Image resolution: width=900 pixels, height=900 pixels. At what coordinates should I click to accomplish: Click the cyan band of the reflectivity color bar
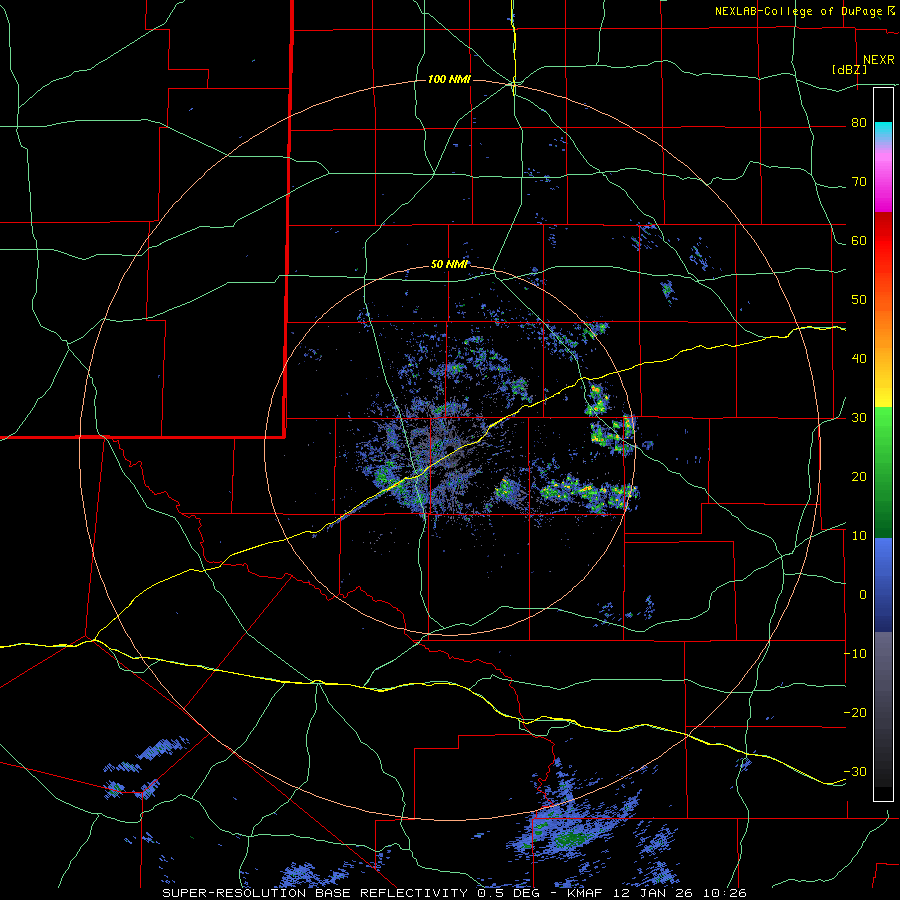tap(883, 132)
